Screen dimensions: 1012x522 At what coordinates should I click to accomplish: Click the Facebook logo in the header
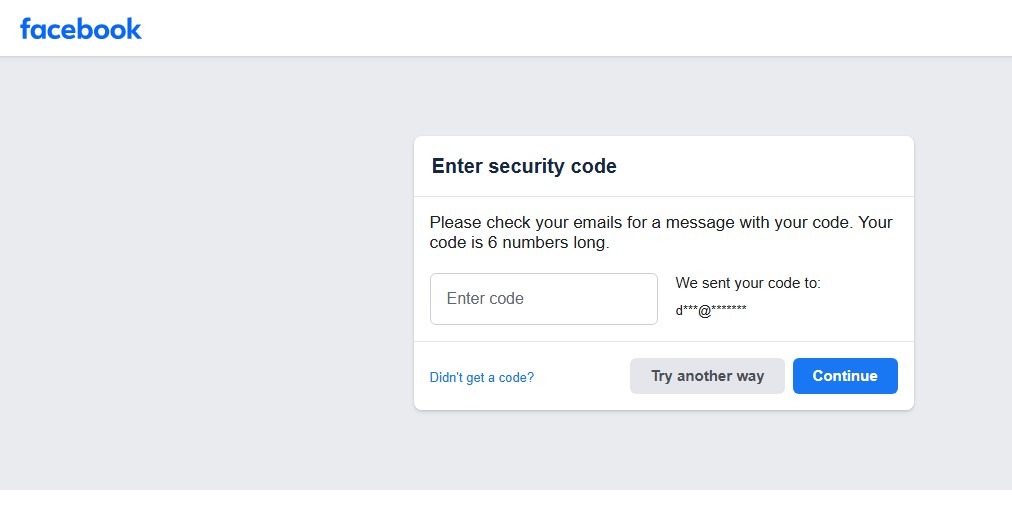(81, 29)
